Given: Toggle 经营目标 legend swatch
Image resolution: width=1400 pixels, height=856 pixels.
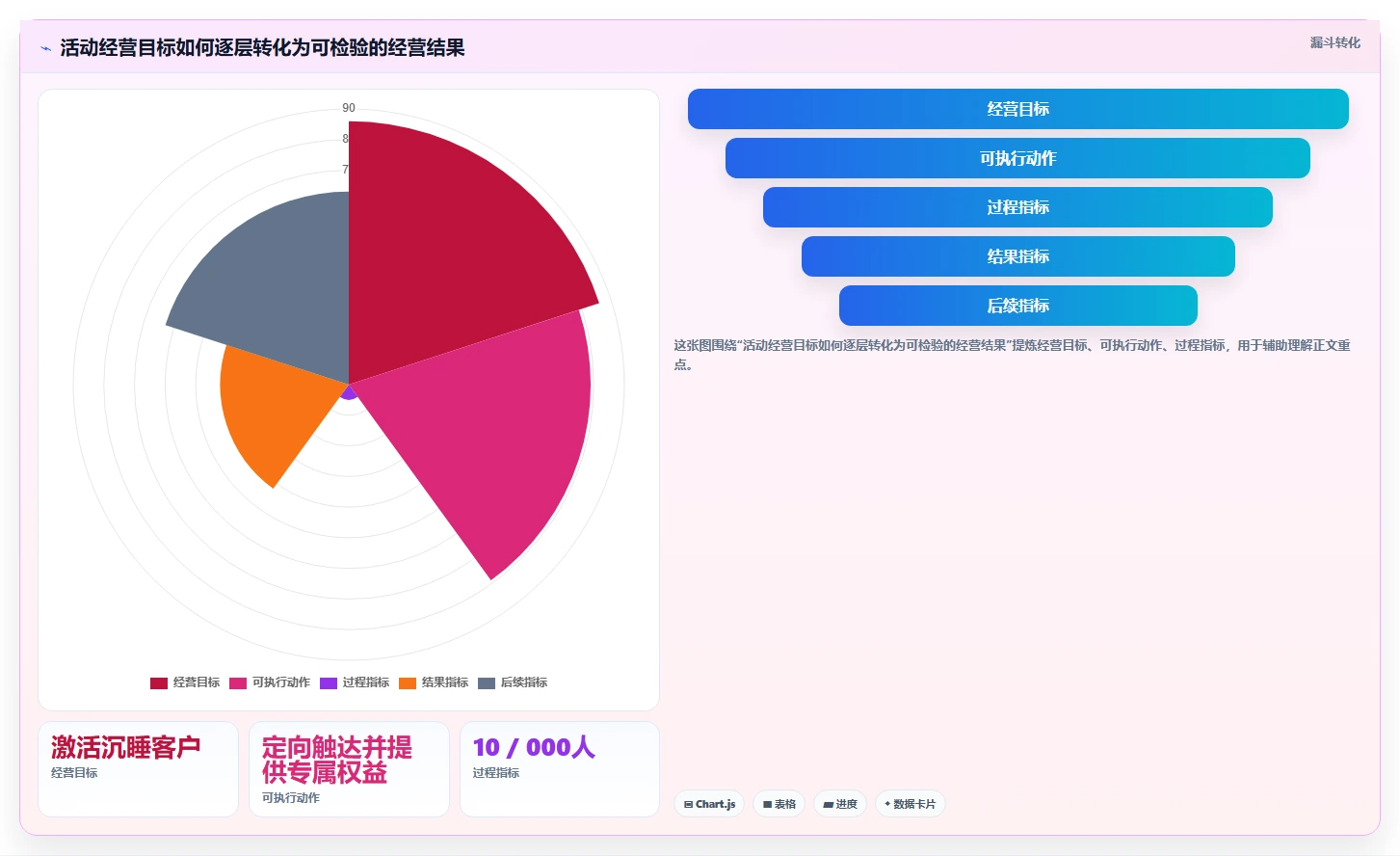Looking at the screenshot, I should (159, 682).
